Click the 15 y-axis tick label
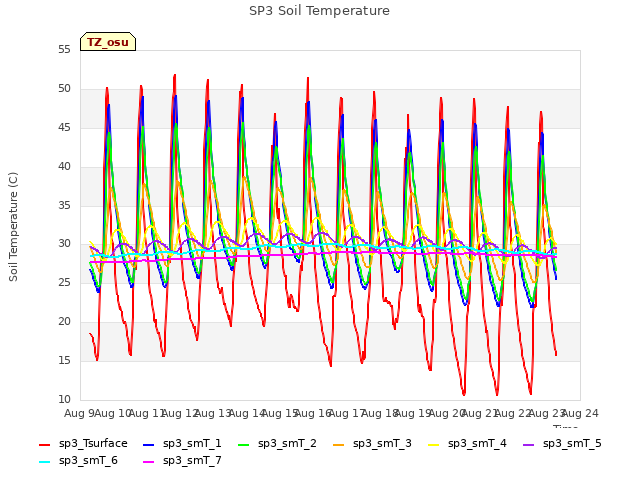This screenshot has width=640, height=480. pyautogui.click(x=64, y=360)
